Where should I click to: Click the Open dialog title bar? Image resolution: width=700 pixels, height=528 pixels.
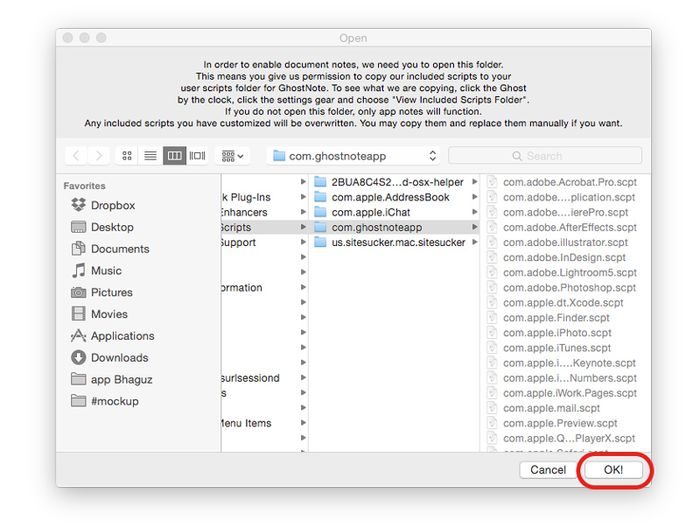353,38
